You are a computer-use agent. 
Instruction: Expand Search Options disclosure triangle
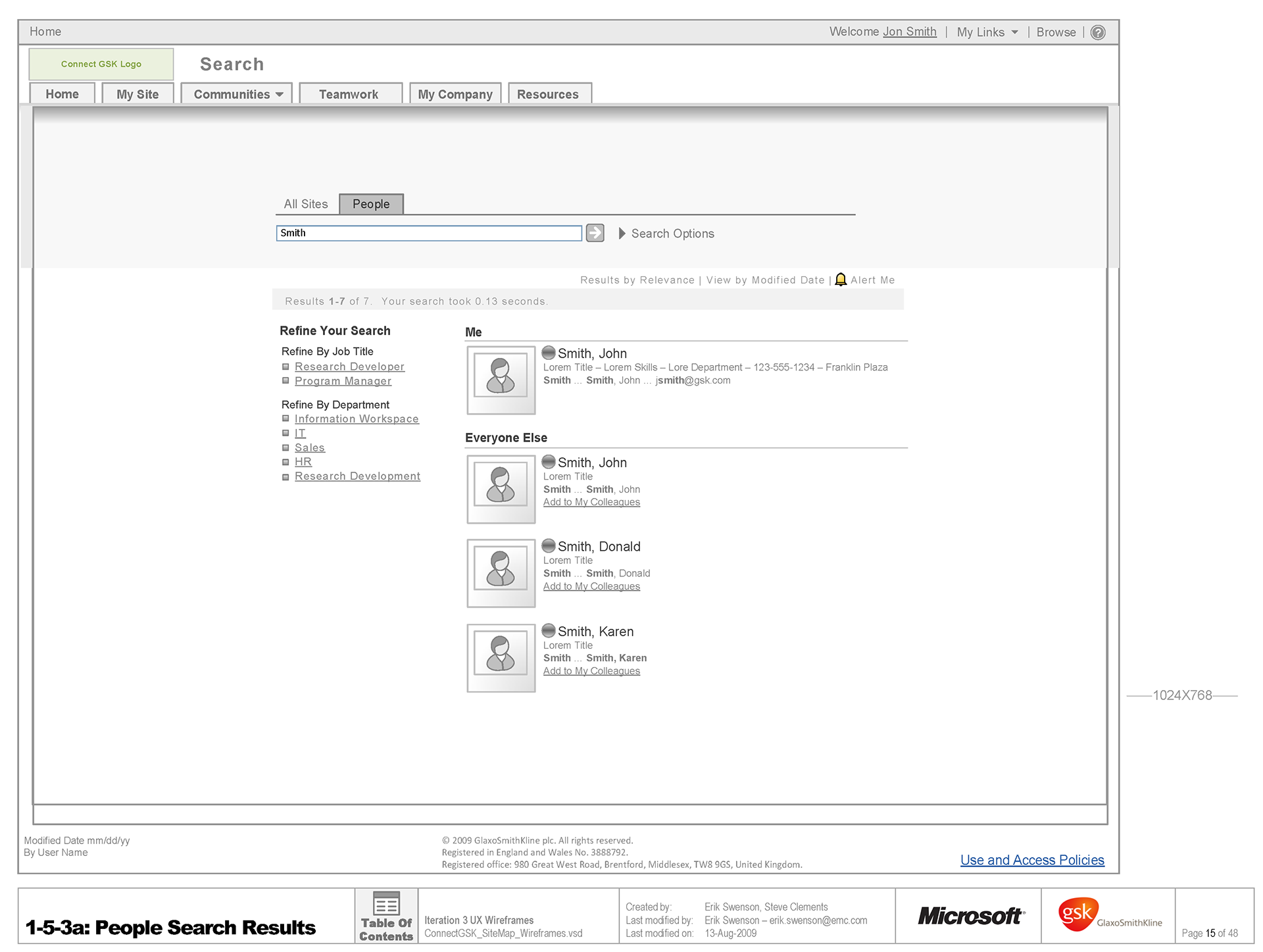[x=622, y=234]
